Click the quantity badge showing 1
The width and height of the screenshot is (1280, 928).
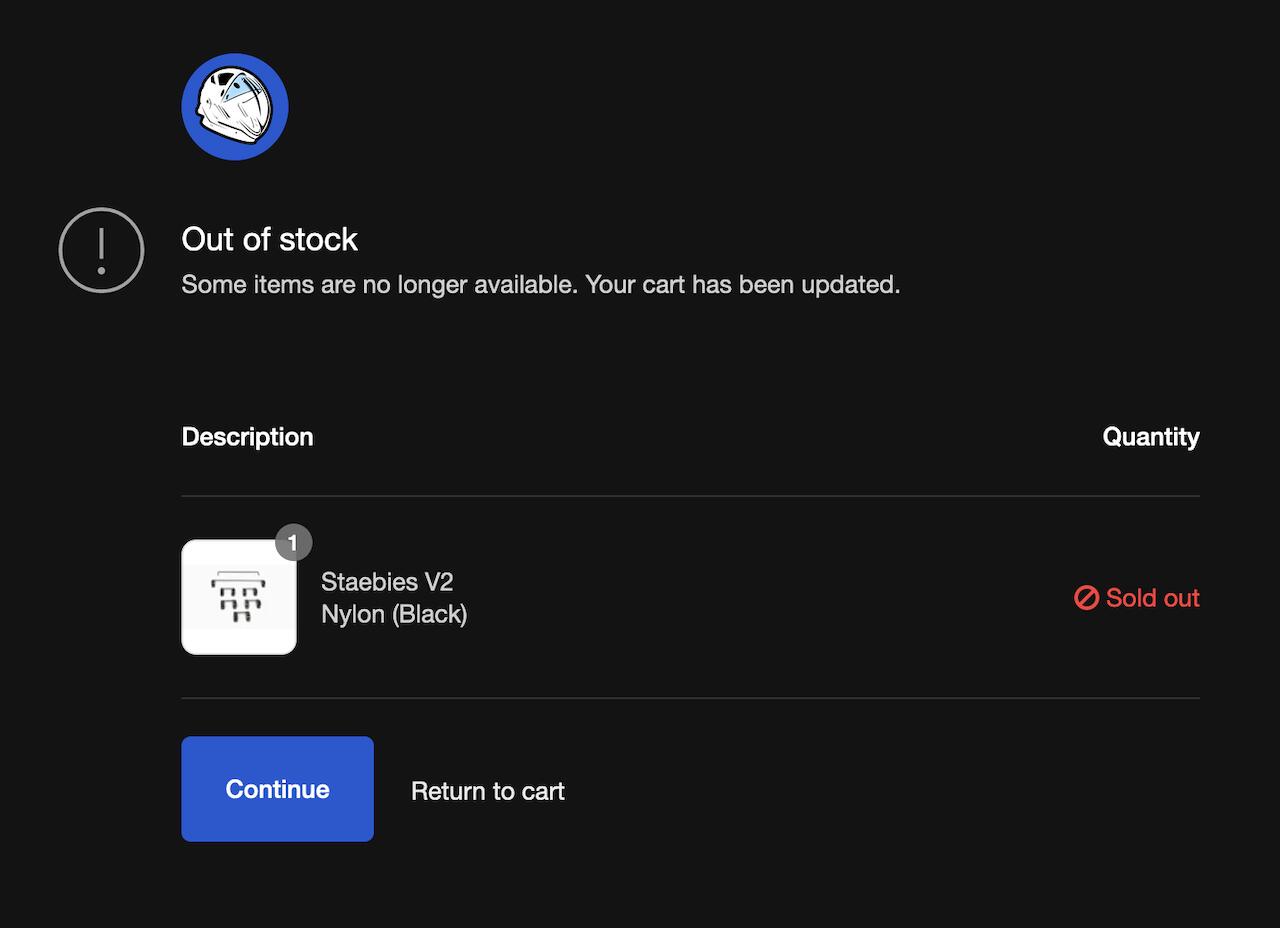[293, 543]
